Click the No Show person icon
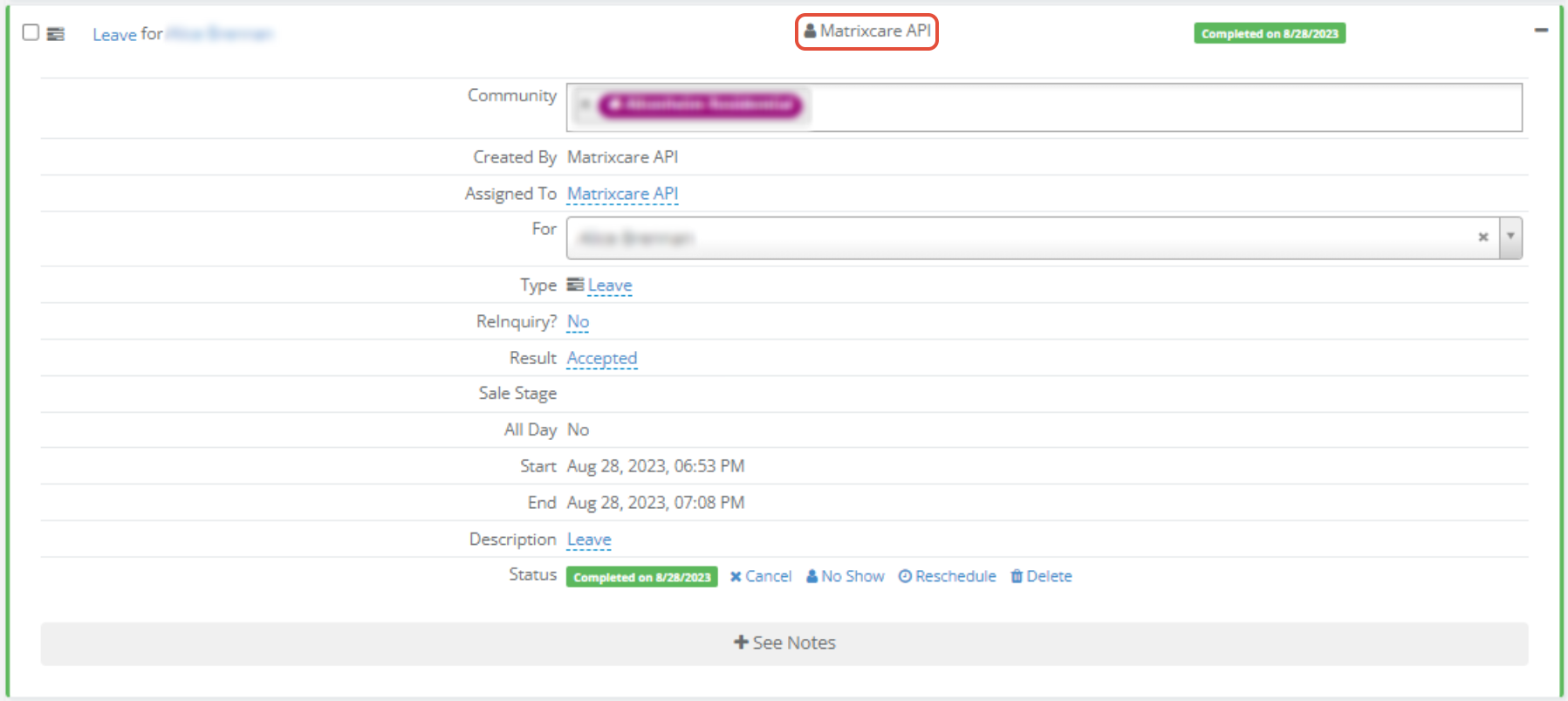 coord(811,576)
